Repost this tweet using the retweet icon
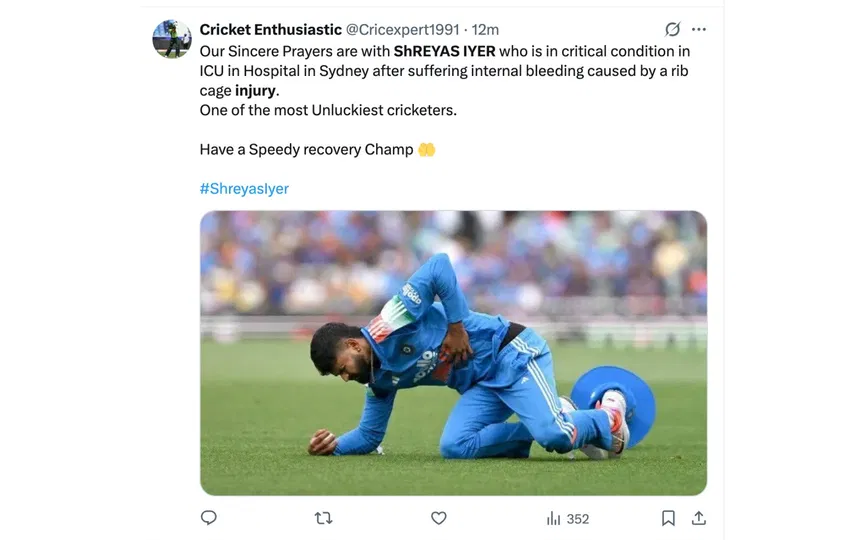This screenshot has height=540, width=864. click(x=323, y=518)
